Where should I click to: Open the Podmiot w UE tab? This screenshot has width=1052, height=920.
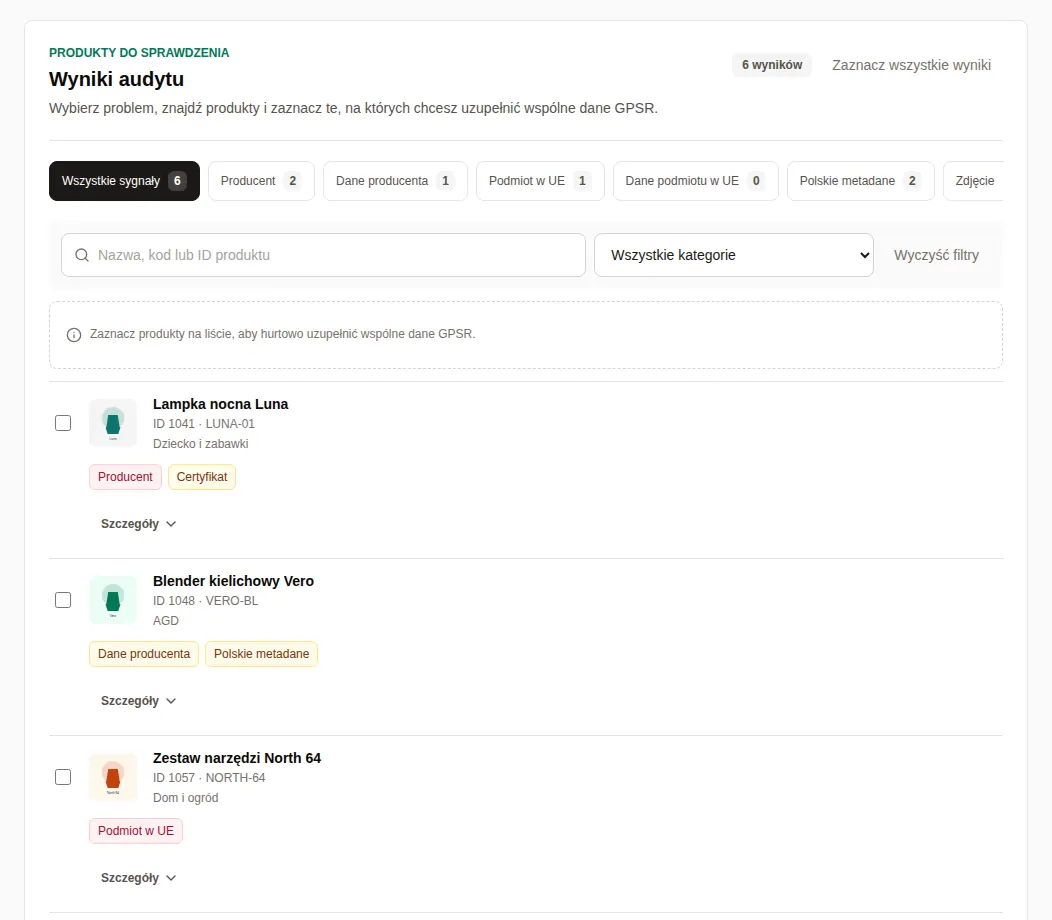pos(540,181)
